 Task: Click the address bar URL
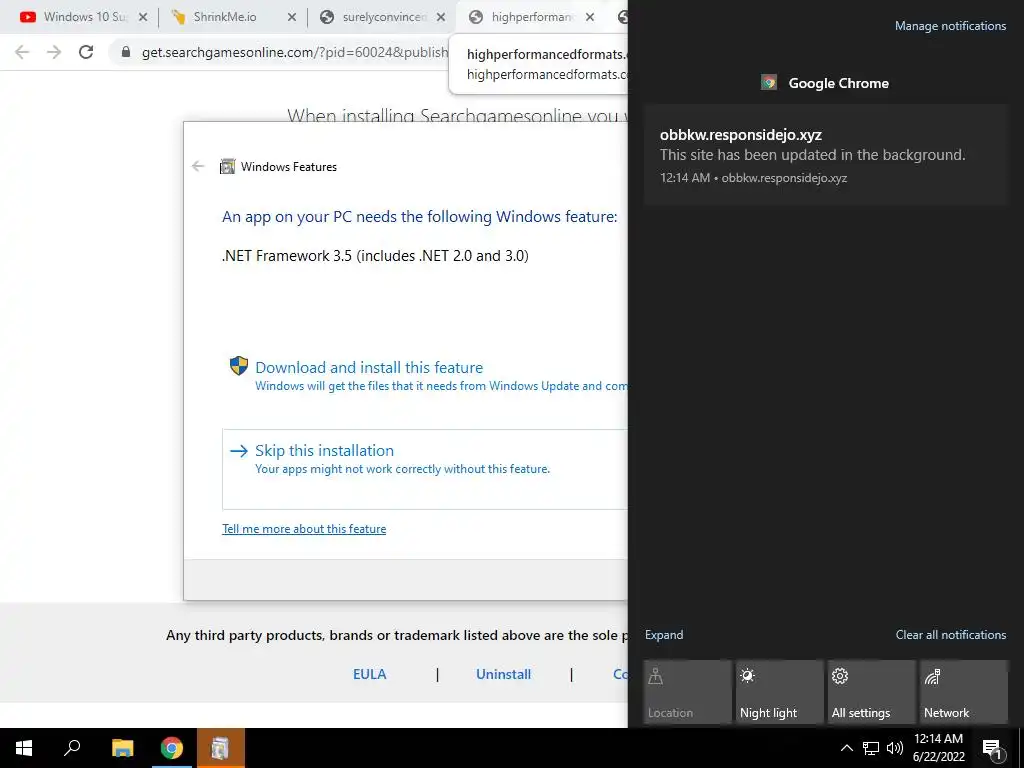pyautogui.click(x=295, y=52)
